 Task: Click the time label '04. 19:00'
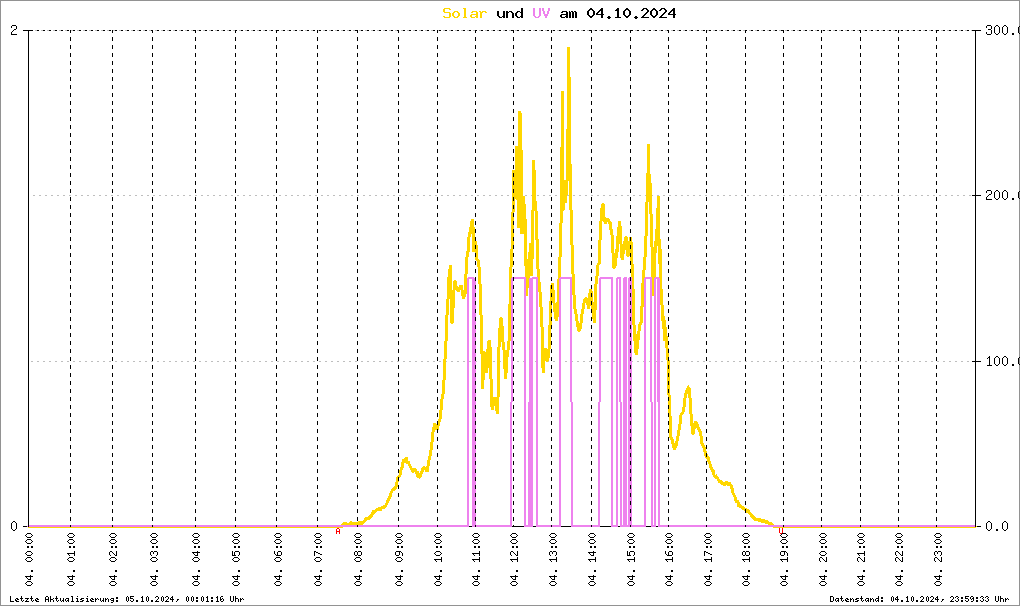tap(784, 560)
